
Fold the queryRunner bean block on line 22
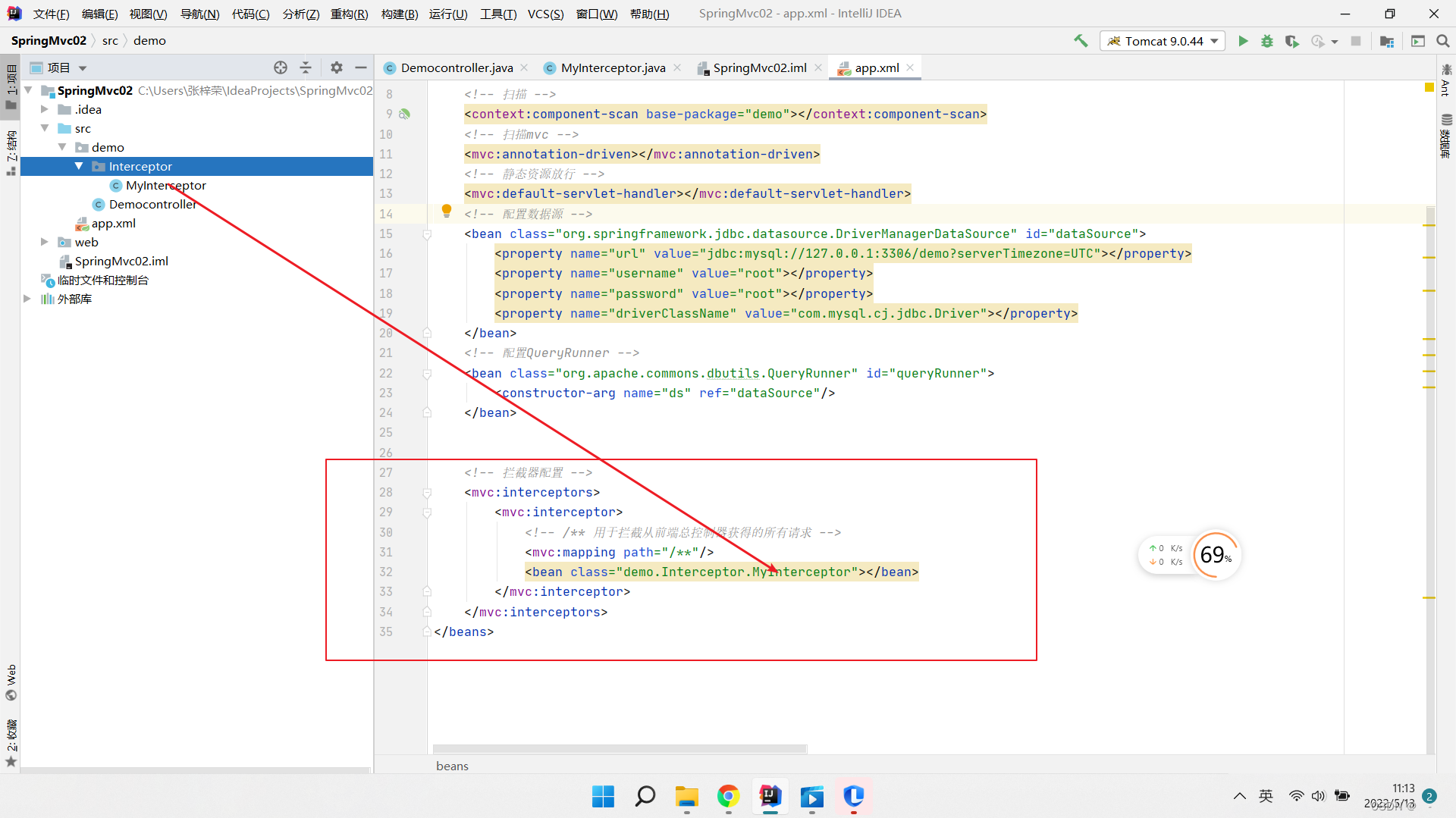point(427,374)
